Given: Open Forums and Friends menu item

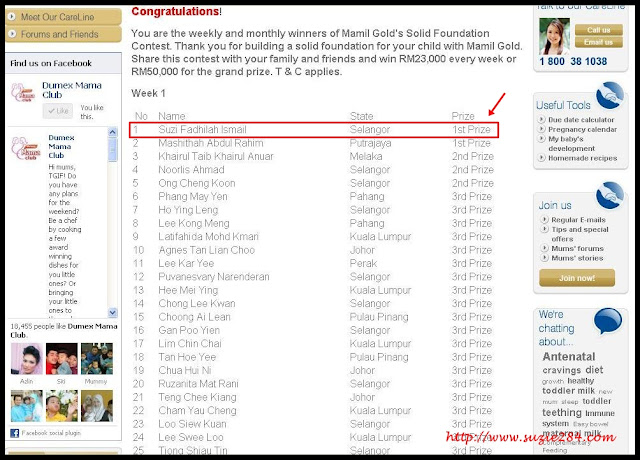Looking at the screenshot, I should point(63,34).
